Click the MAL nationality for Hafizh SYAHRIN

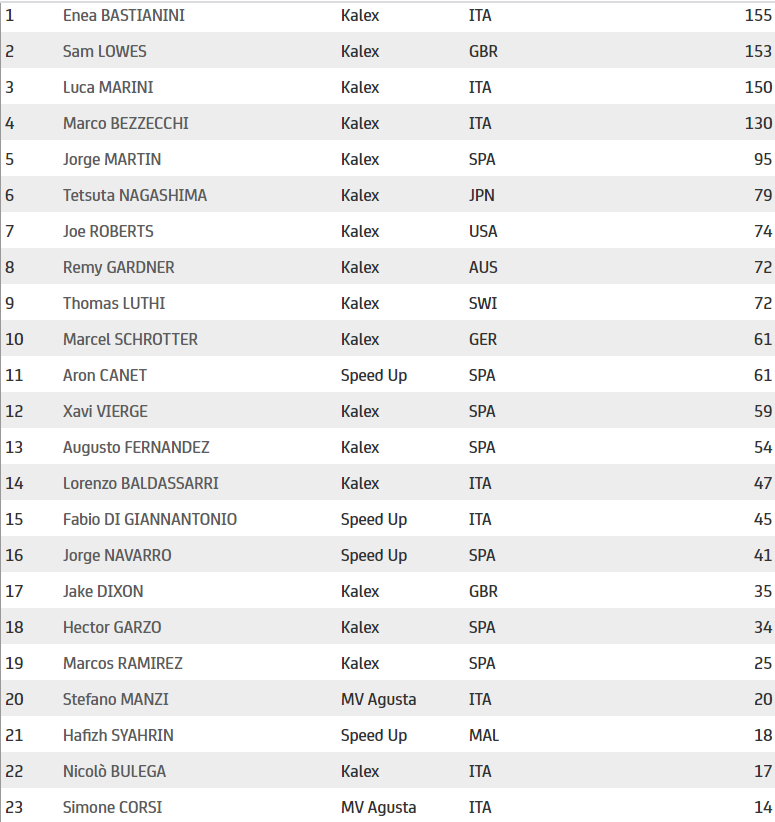pos(484,736)
